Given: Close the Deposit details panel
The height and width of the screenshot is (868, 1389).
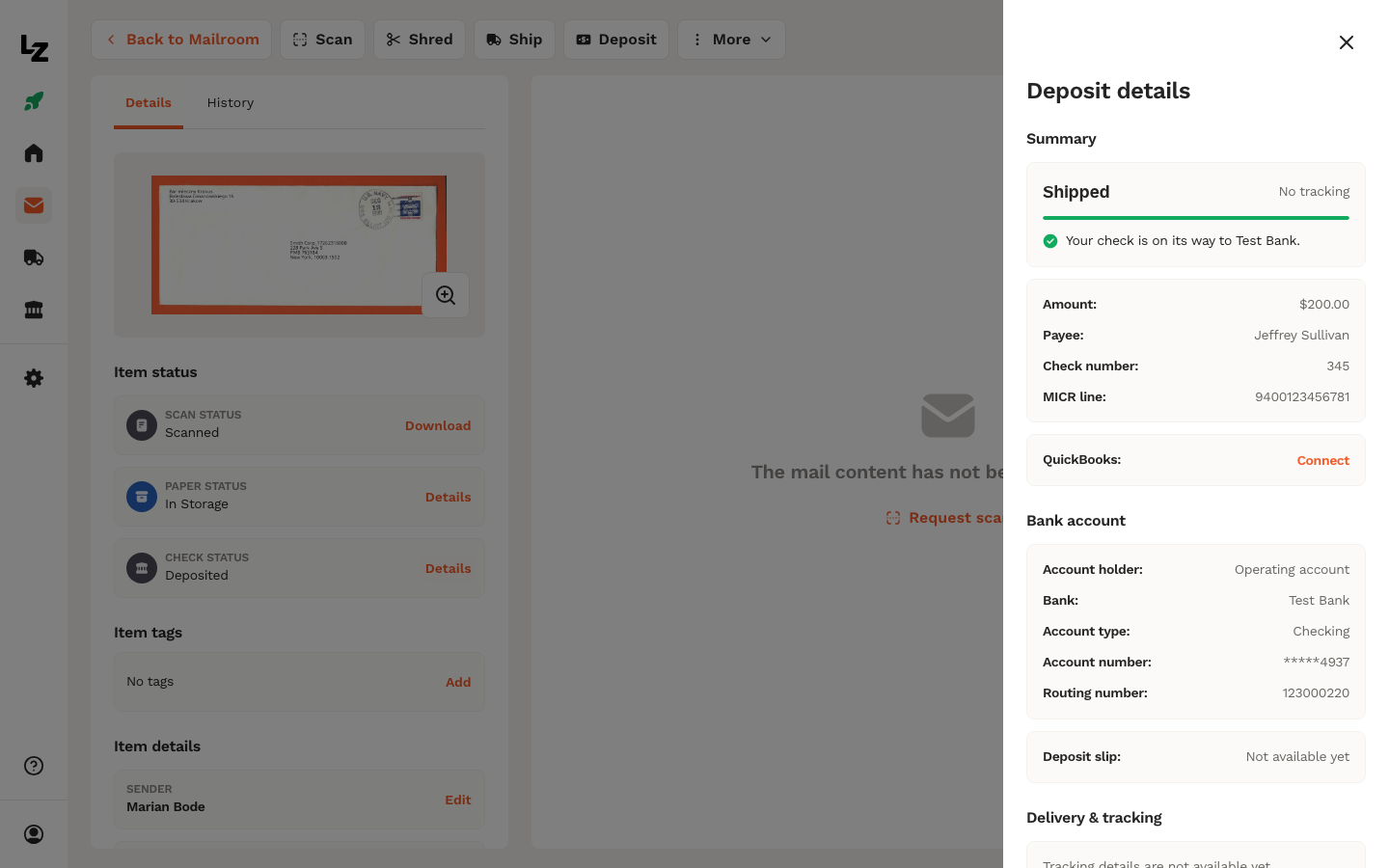Looking at the screenshot, I should [1347, 42].
